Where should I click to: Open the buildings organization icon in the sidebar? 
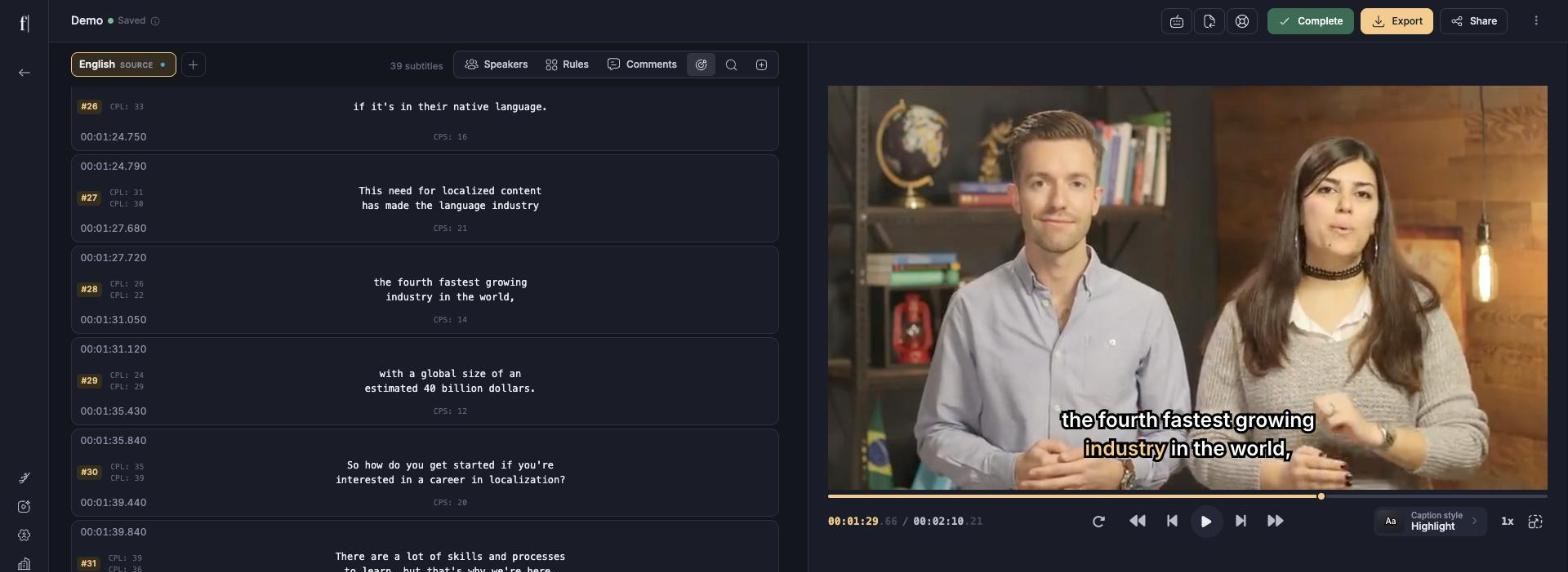(24, 563)
